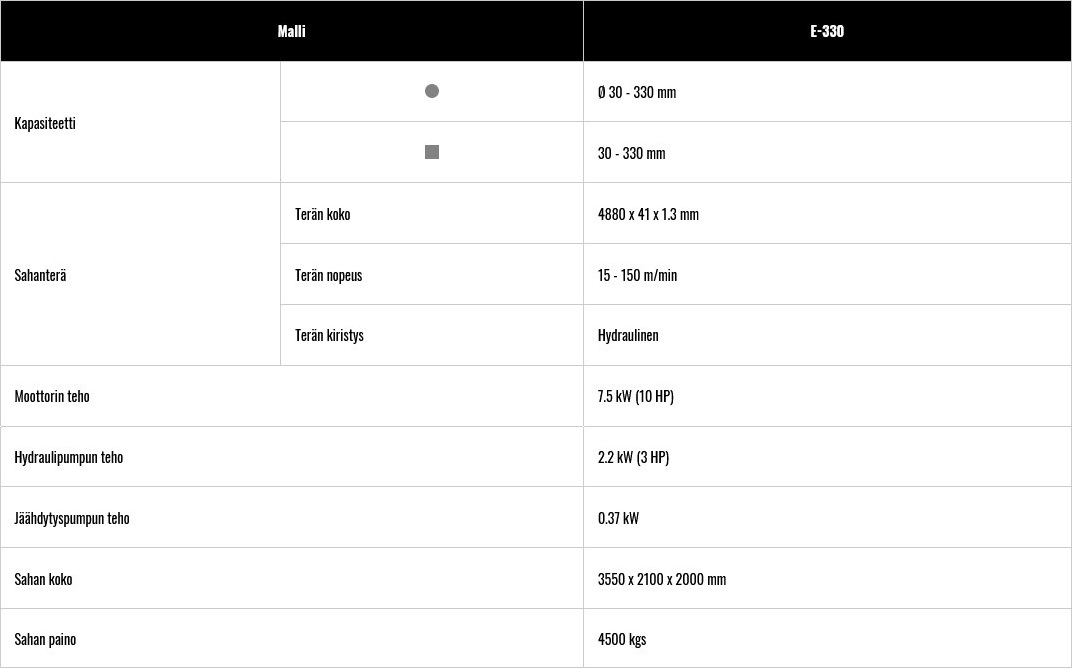Select the Hydraulipumpun teho label
The image size is (1072, 668).
tap(69, 457)
